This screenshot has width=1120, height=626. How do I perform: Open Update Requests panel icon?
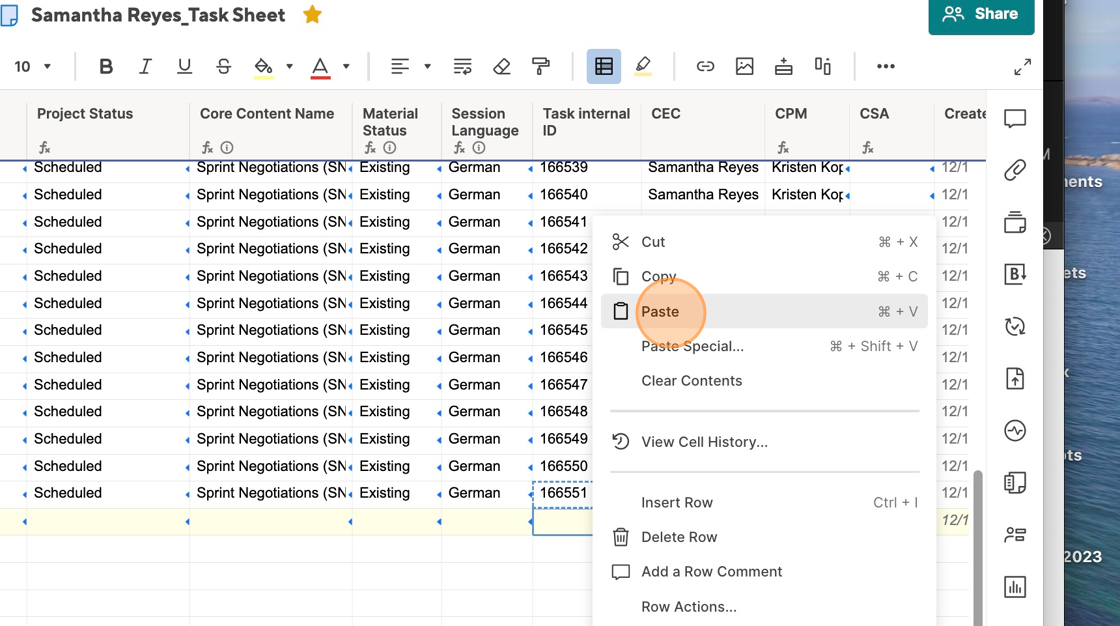[1015, 327]
